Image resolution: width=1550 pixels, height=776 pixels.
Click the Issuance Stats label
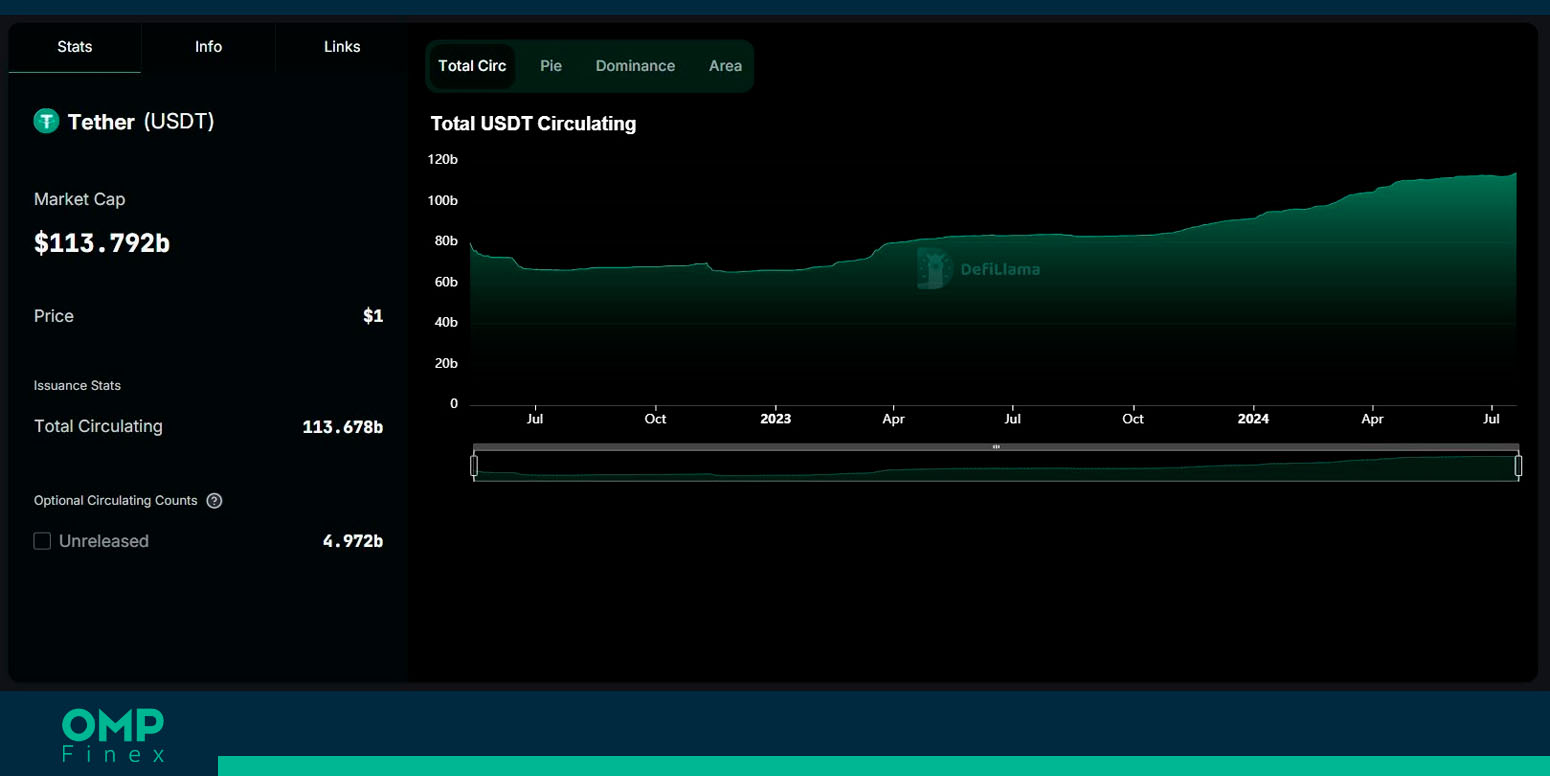[77, 386]
